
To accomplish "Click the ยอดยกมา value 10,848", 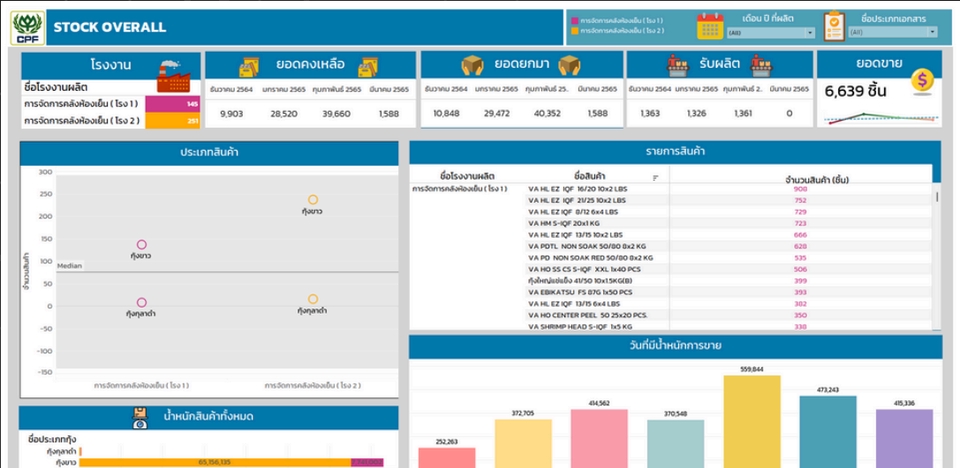I will pyautogui.click(x=446, y=113).
